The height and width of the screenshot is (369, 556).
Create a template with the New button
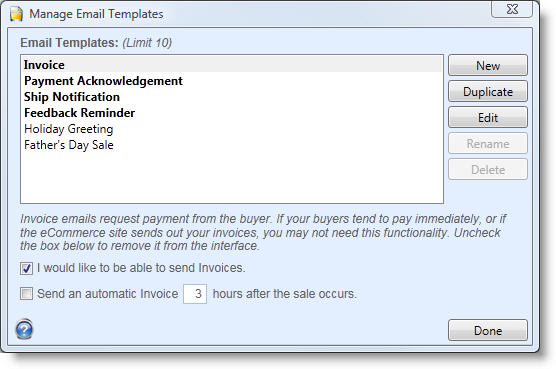488,65
